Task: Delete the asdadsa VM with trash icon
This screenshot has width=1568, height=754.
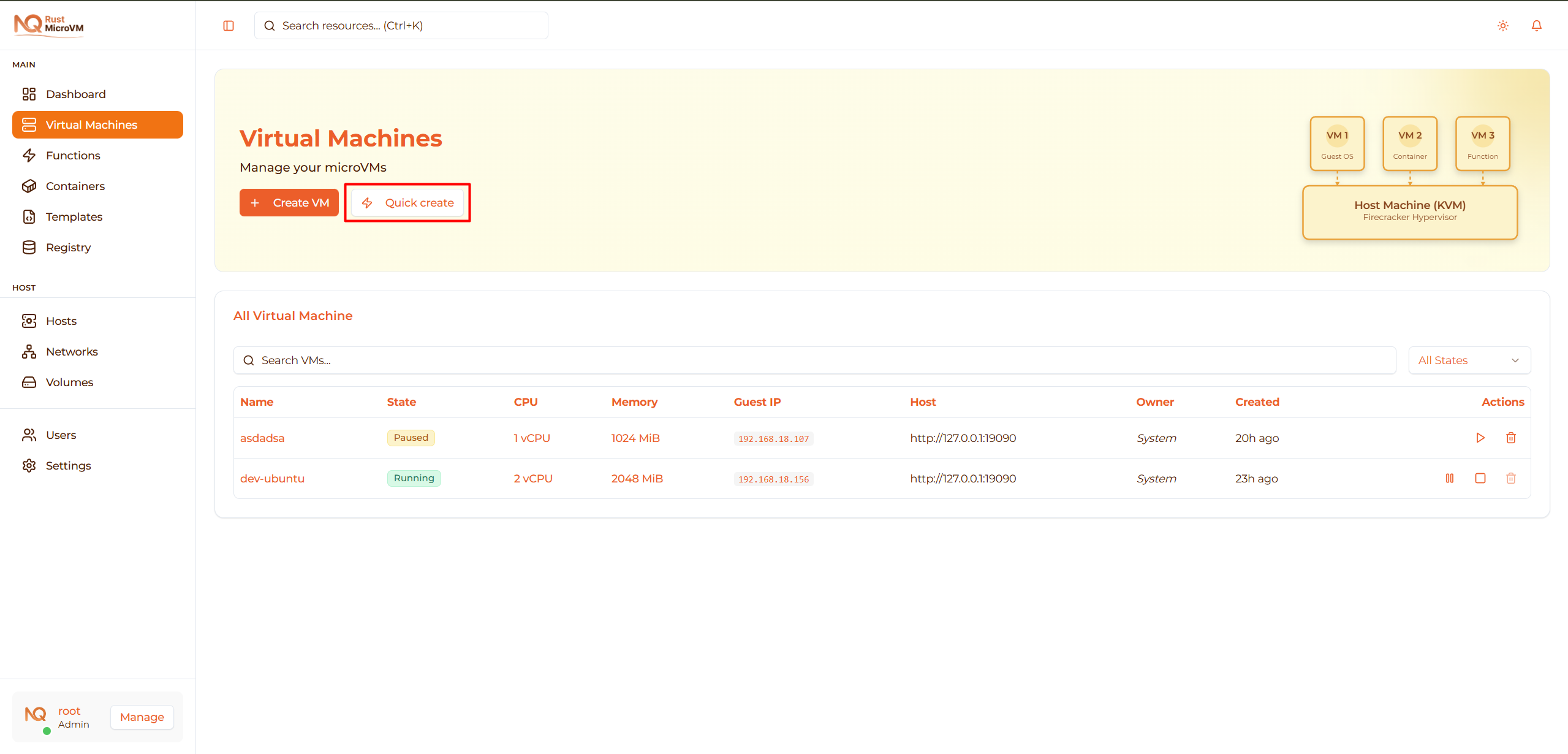Action: coord(1510,438)
